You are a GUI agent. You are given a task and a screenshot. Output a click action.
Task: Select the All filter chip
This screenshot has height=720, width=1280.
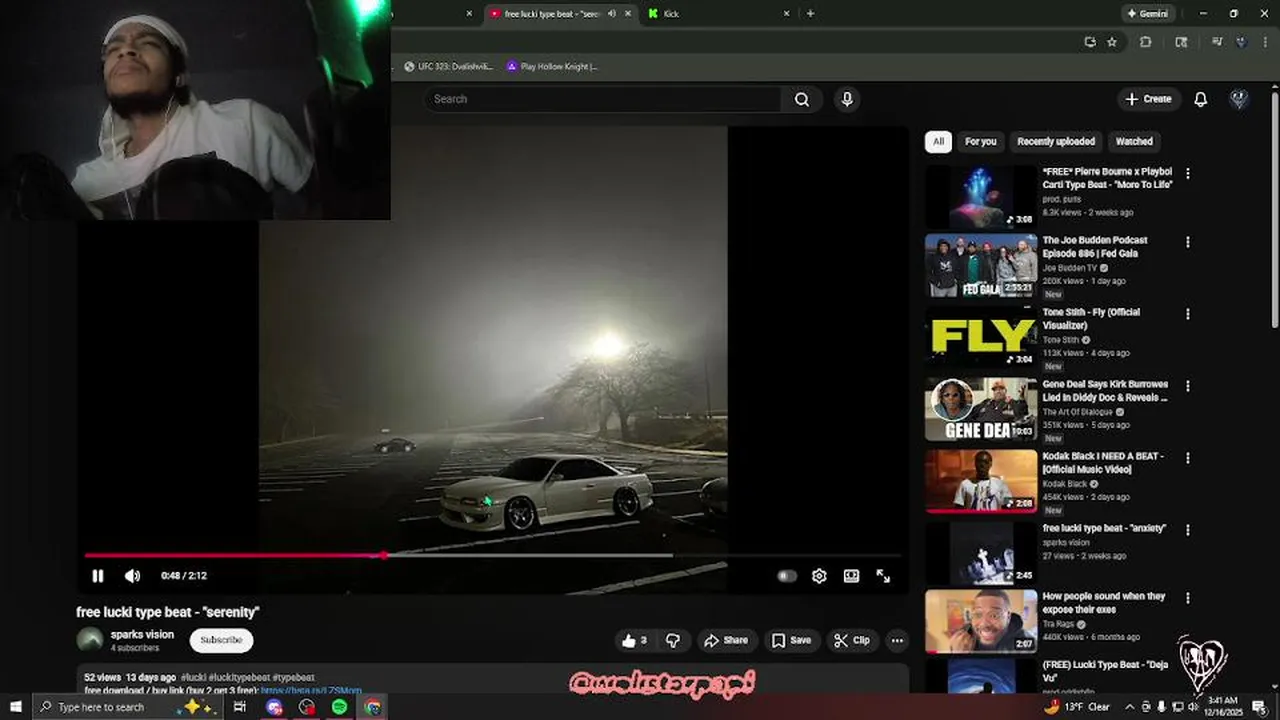(938, 141)
